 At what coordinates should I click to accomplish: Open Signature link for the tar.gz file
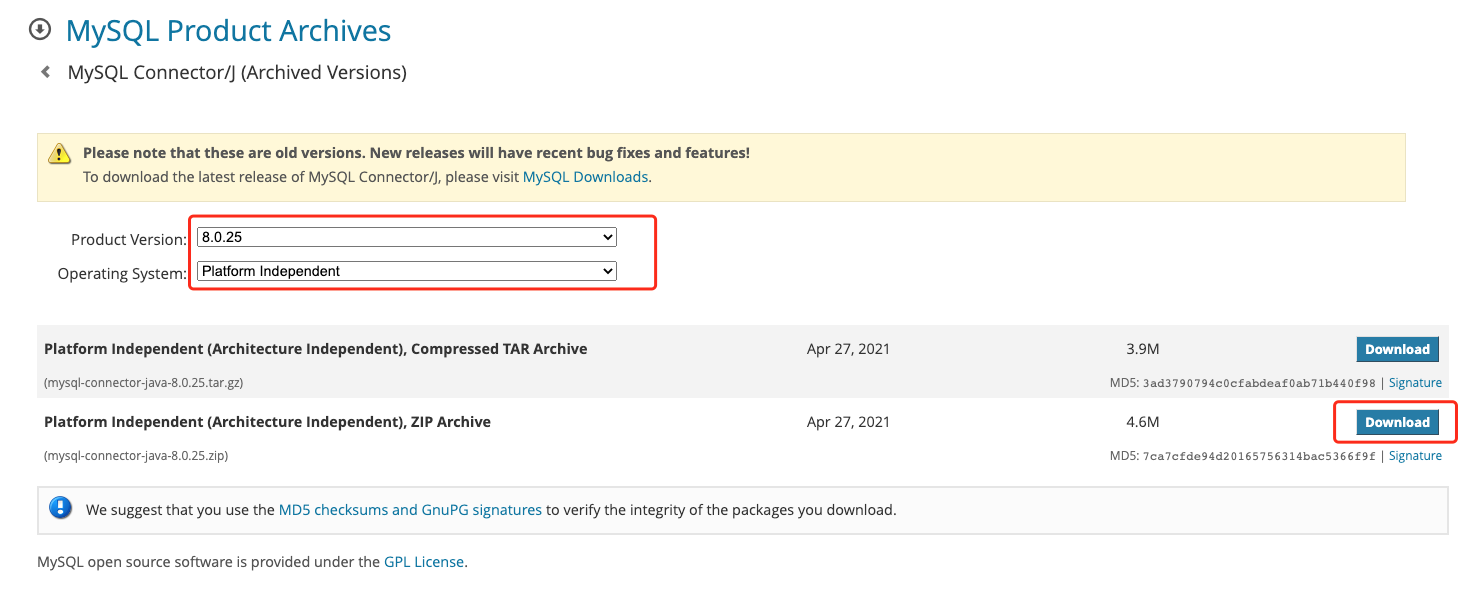pyautogui.click(x=1415, y=383)
